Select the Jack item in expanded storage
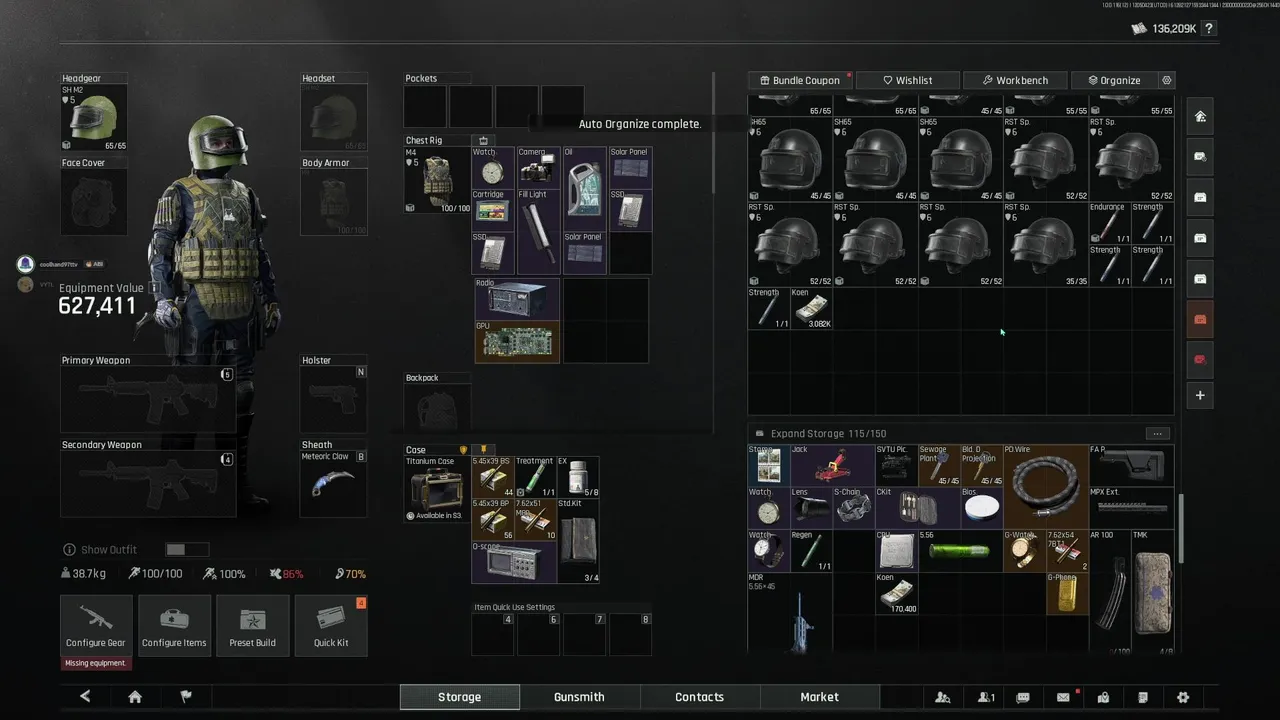Image resolution: width=1280 pixels, height=720 pixels. pos(831,465)
